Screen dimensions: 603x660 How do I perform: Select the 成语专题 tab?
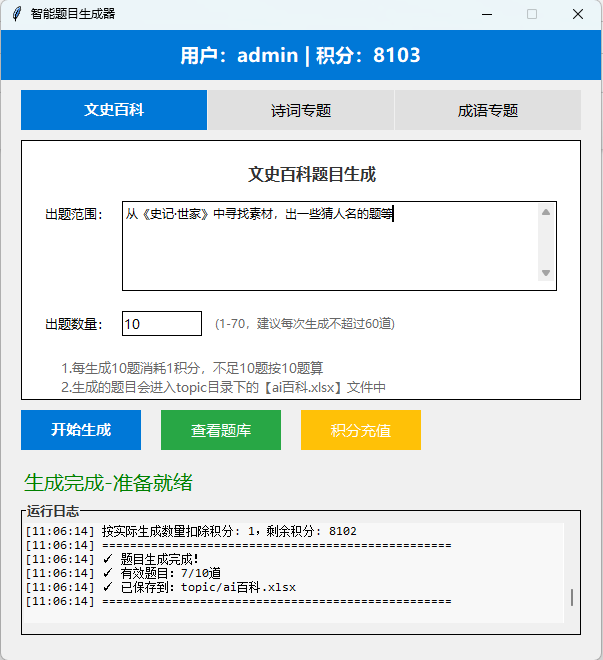click(x=487, y=110)
